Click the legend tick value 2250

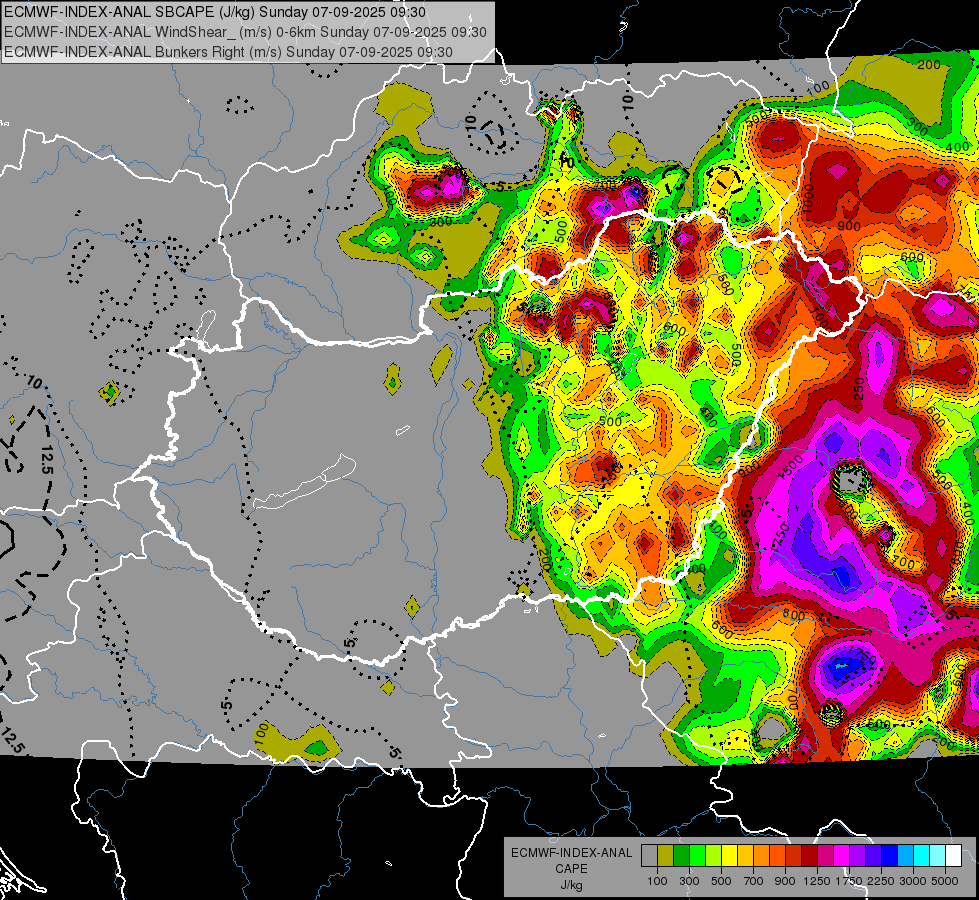click(881, 881)
